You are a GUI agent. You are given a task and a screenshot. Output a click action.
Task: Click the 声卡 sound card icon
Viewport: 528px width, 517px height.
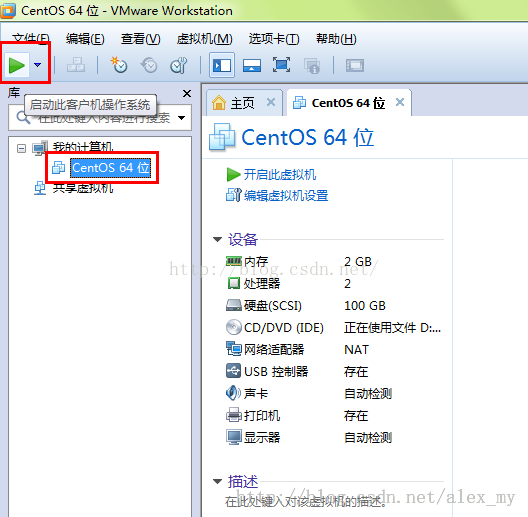click(234, 393)
